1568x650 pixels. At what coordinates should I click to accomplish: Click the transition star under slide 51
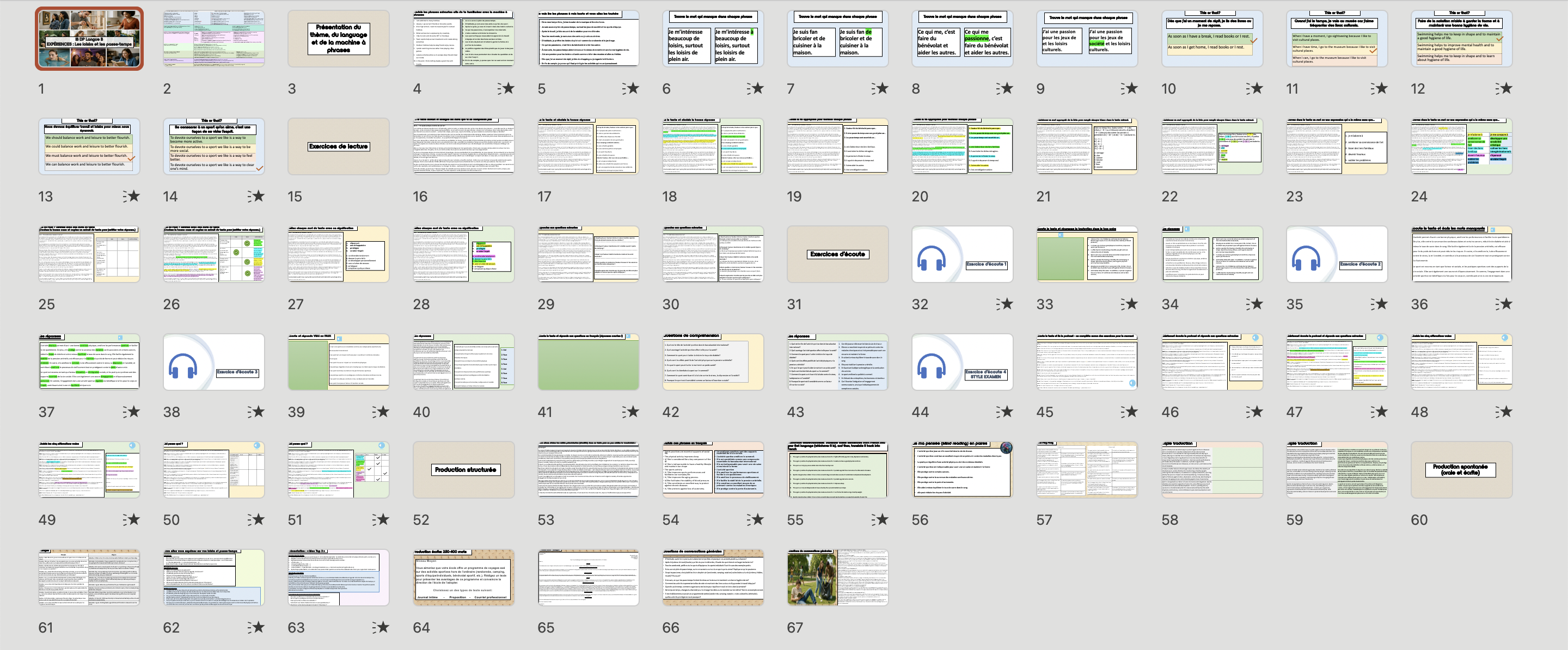pos(381,520)
